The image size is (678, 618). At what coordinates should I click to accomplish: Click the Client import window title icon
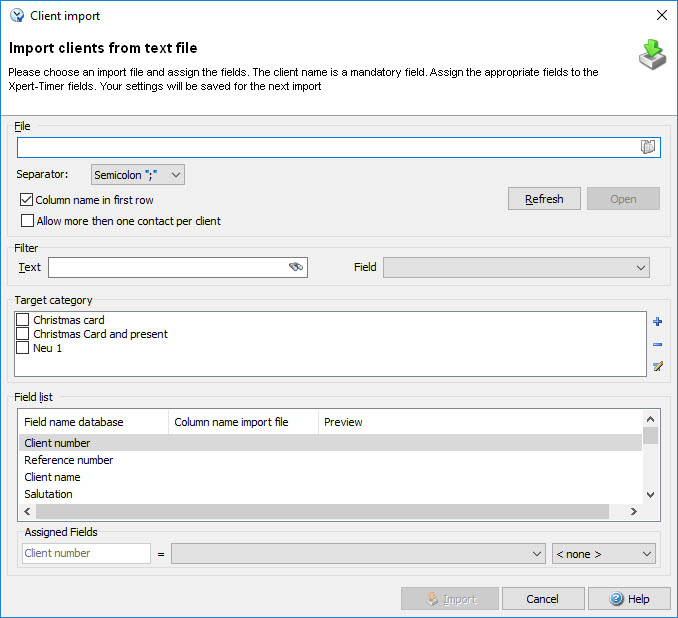tap(16, 16)
